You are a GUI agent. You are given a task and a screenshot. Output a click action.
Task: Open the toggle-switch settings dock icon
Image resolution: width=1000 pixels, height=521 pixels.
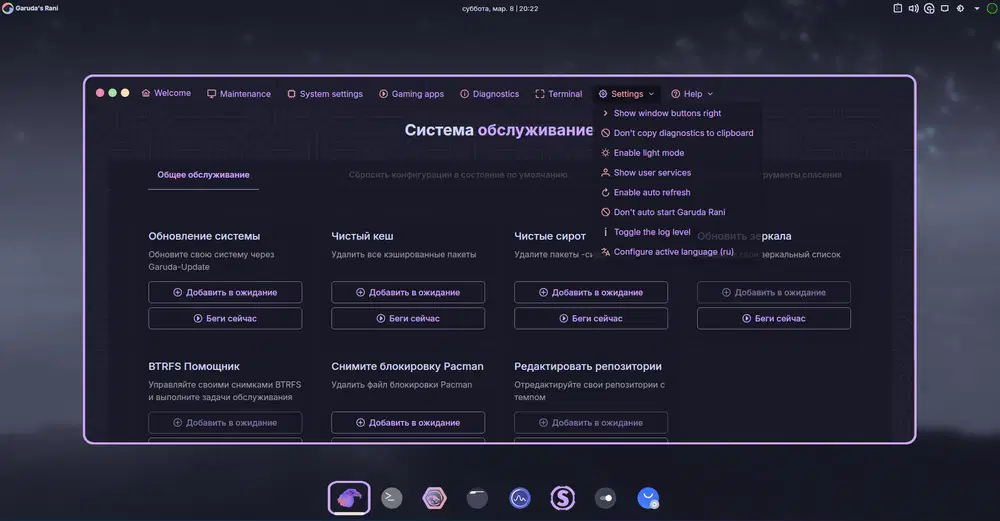click(605, 498)
